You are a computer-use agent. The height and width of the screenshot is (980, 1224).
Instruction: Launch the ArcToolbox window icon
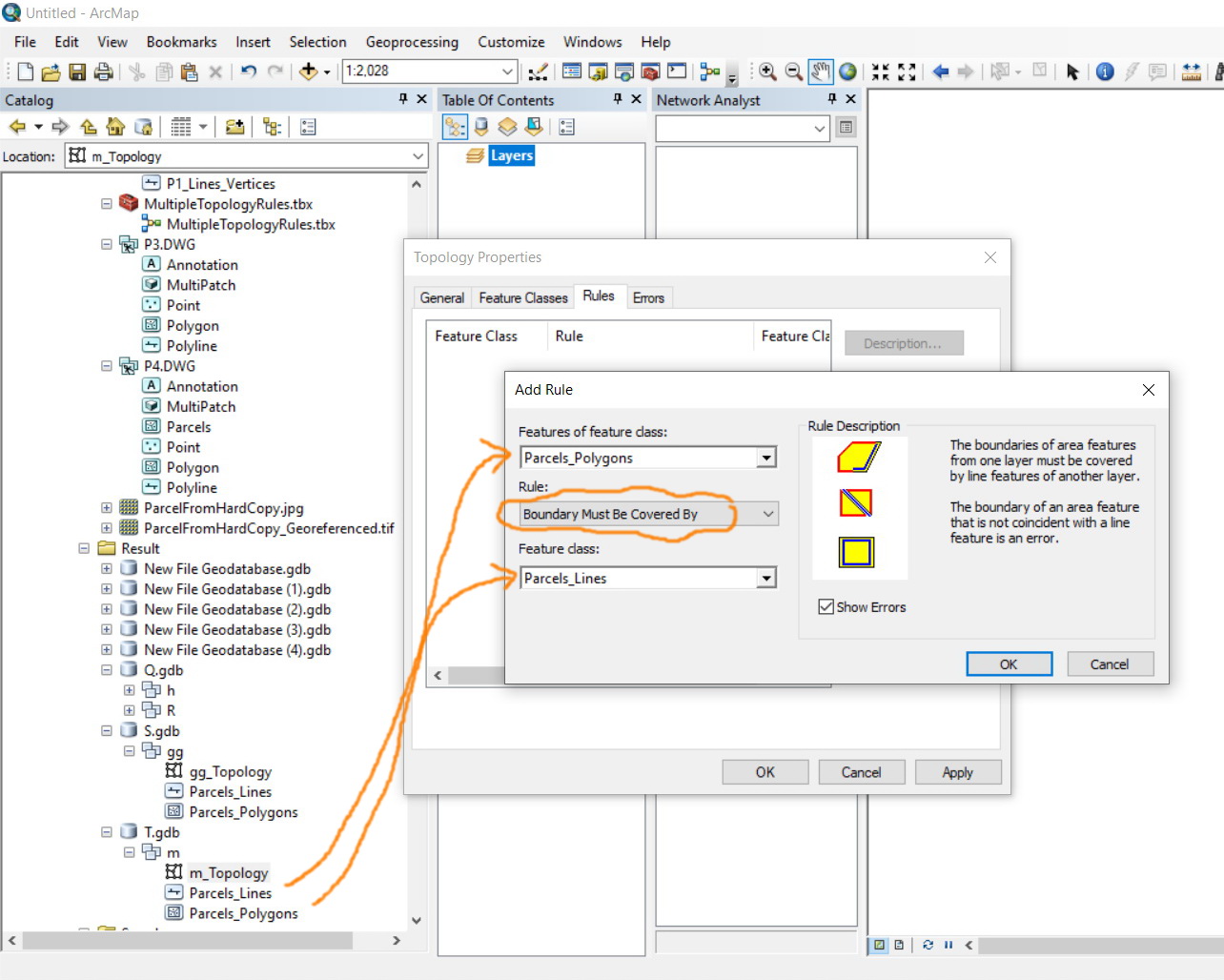[x=650, y=71]
